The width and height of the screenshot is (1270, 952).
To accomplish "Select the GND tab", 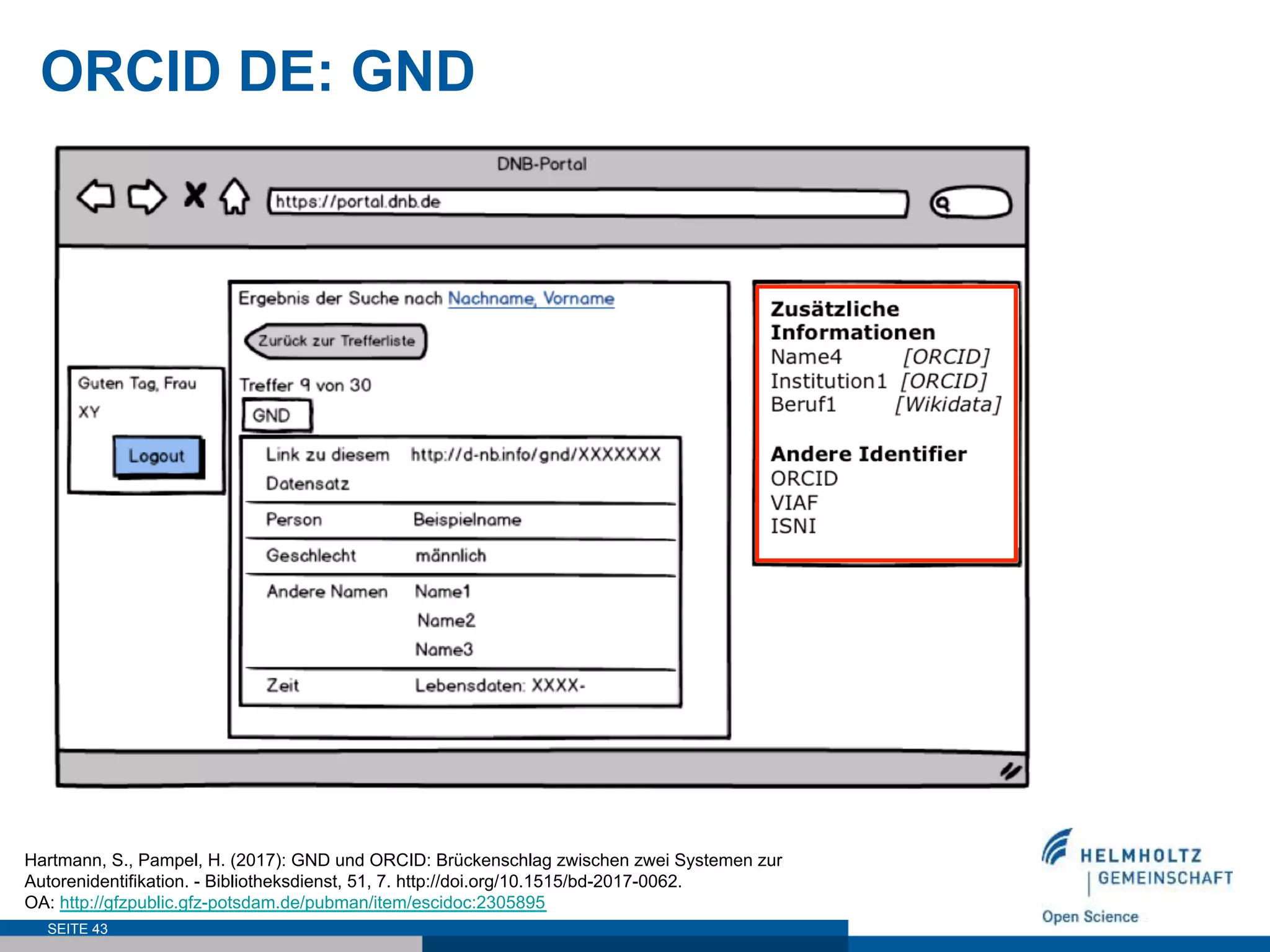I will click(x=277, y=415).
